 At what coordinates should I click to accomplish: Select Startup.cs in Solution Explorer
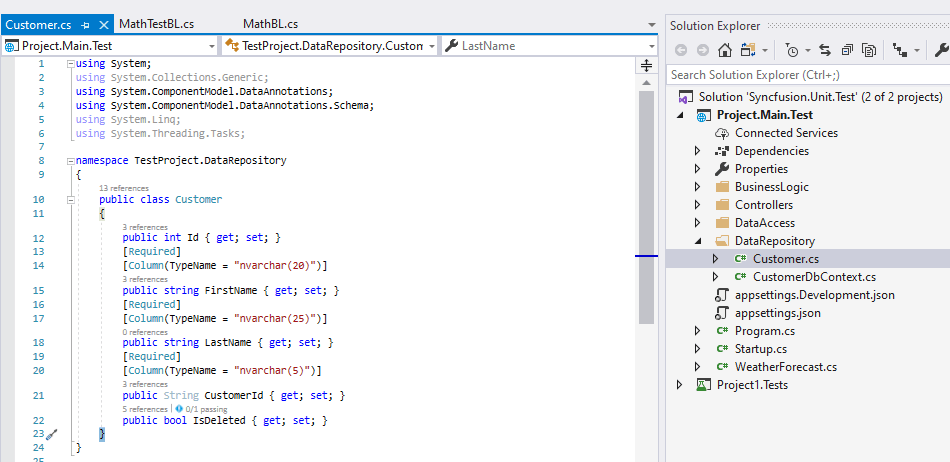(760, 349)
